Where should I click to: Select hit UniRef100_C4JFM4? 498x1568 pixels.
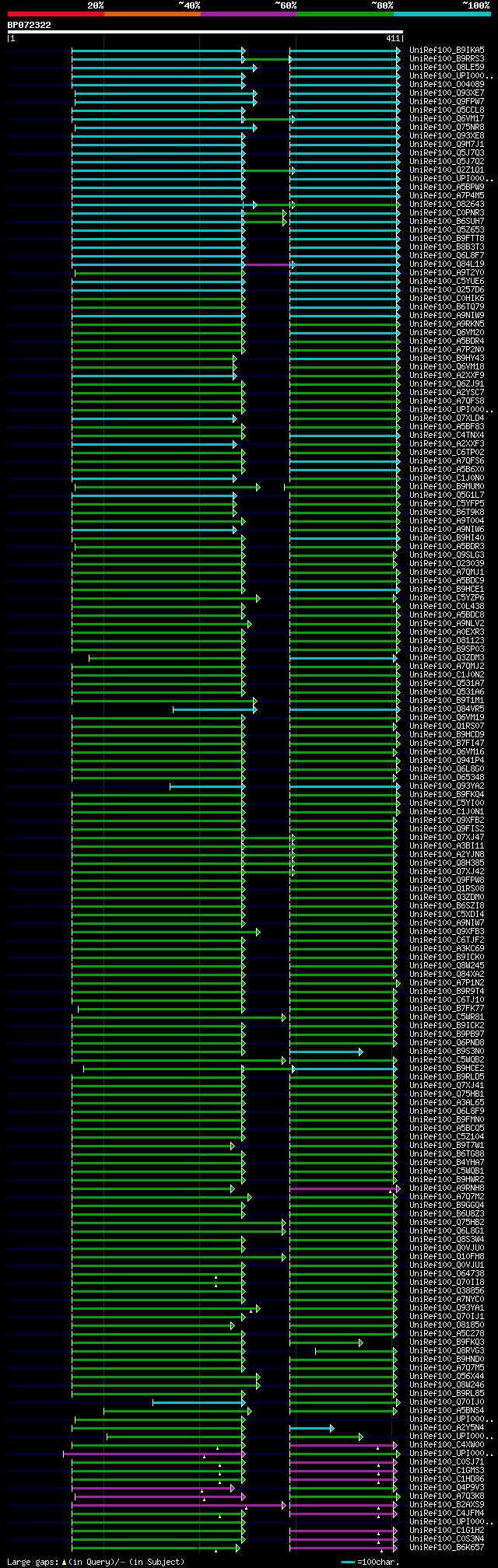coord(447,1513)
